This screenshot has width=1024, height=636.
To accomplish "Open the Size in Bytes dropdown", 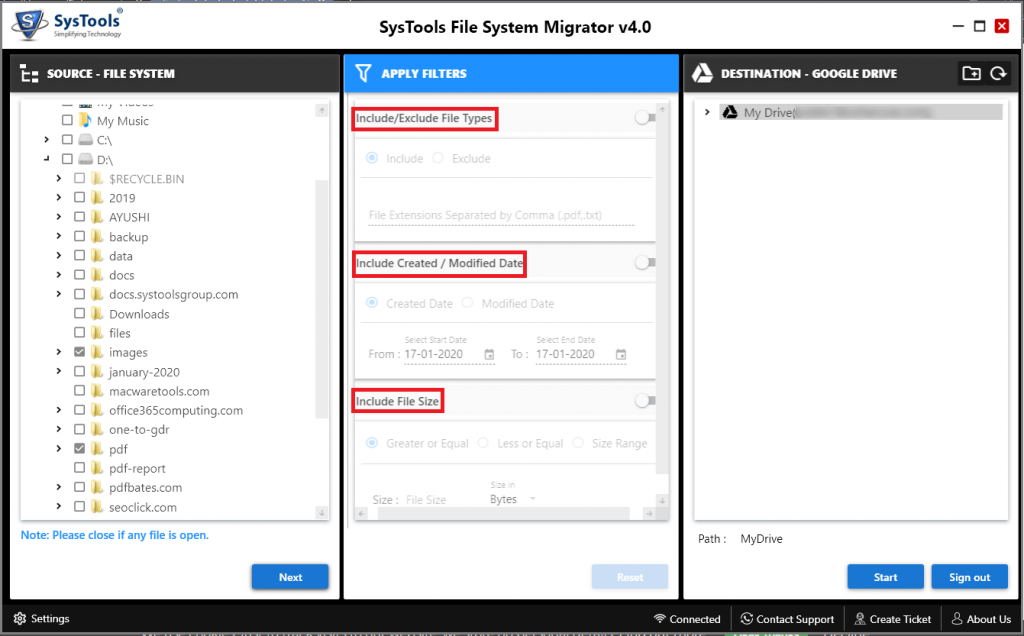I will [513, 499].
